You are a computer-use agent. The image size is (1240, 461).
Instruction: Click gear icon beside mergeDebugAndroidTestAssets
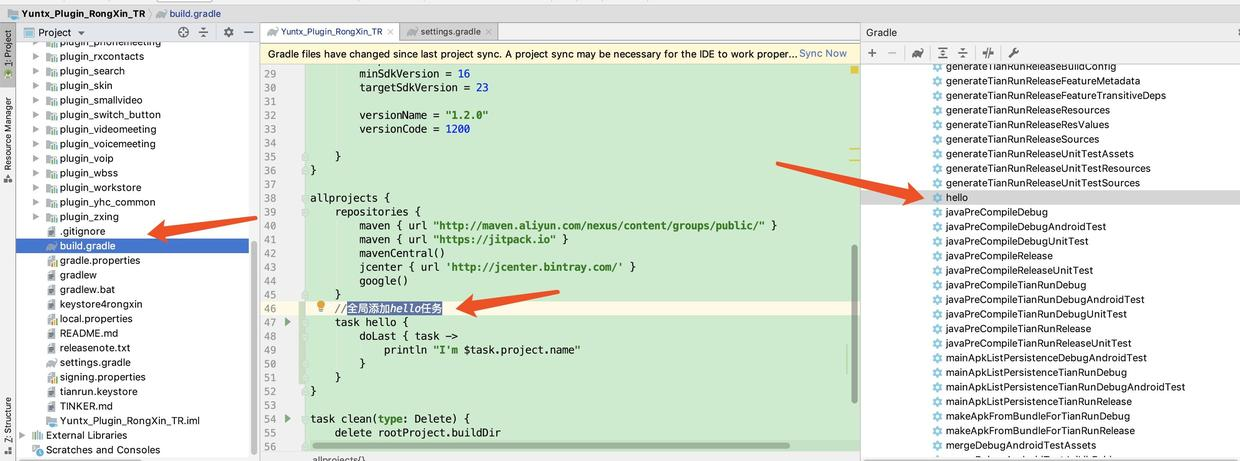[x=937, y=445]
